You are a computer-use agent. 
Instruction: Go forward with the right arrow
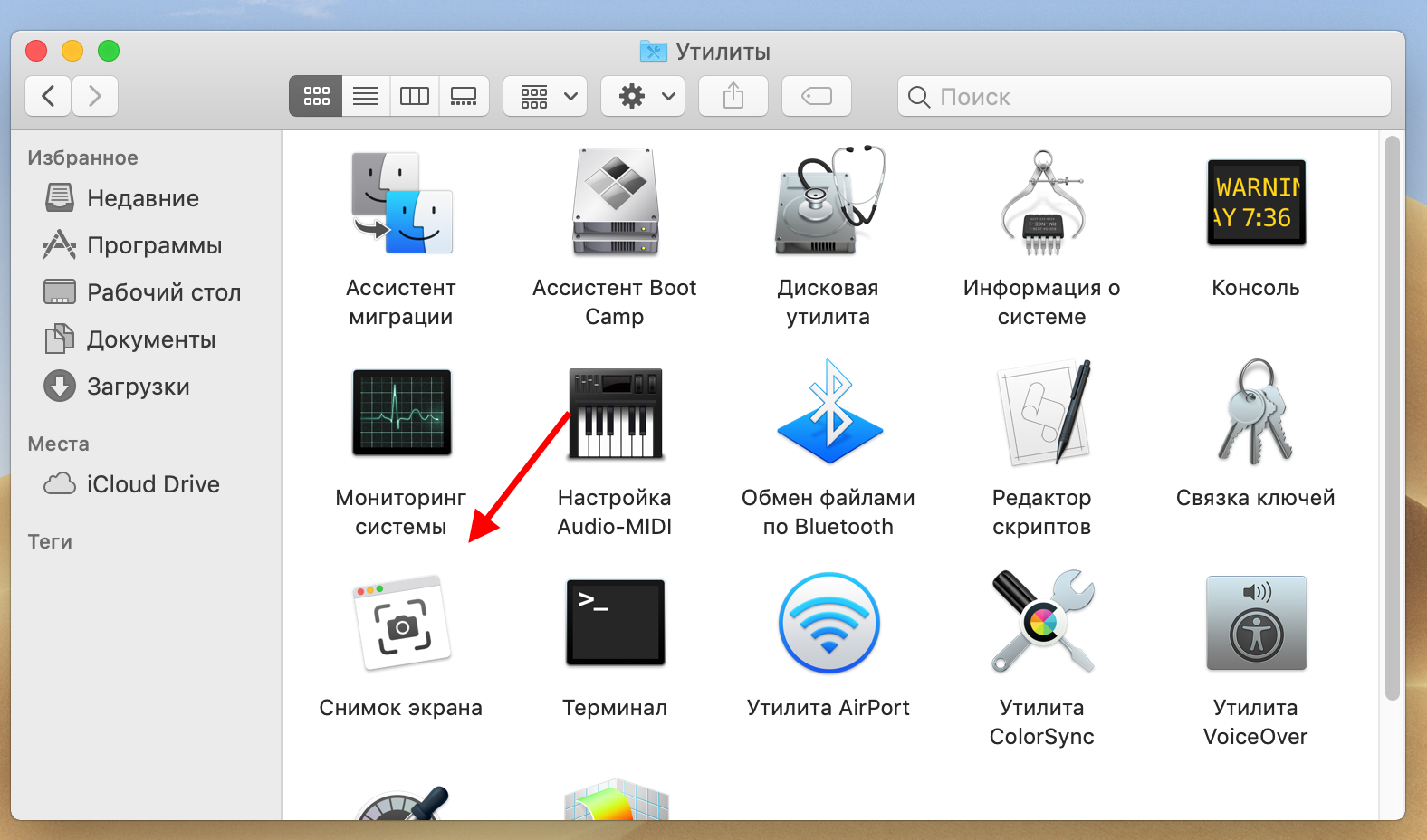pyautogui.click(x=95, y=96)
